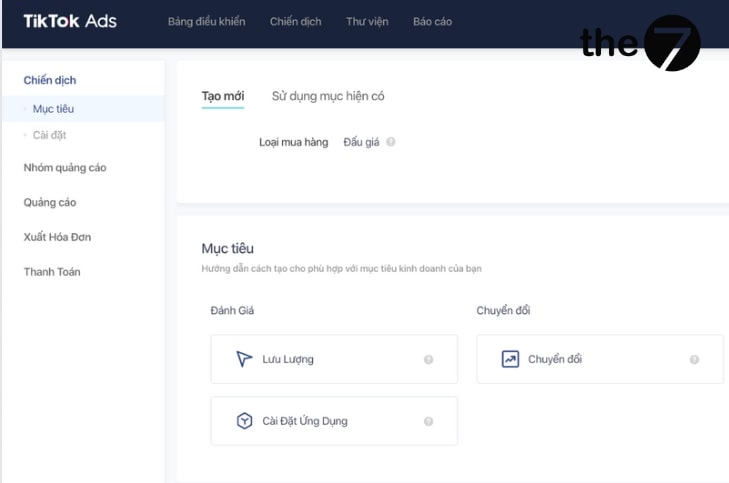
Task: Open Bảng điều khiển in the top navigation
Action: click(x=206, y=21)
